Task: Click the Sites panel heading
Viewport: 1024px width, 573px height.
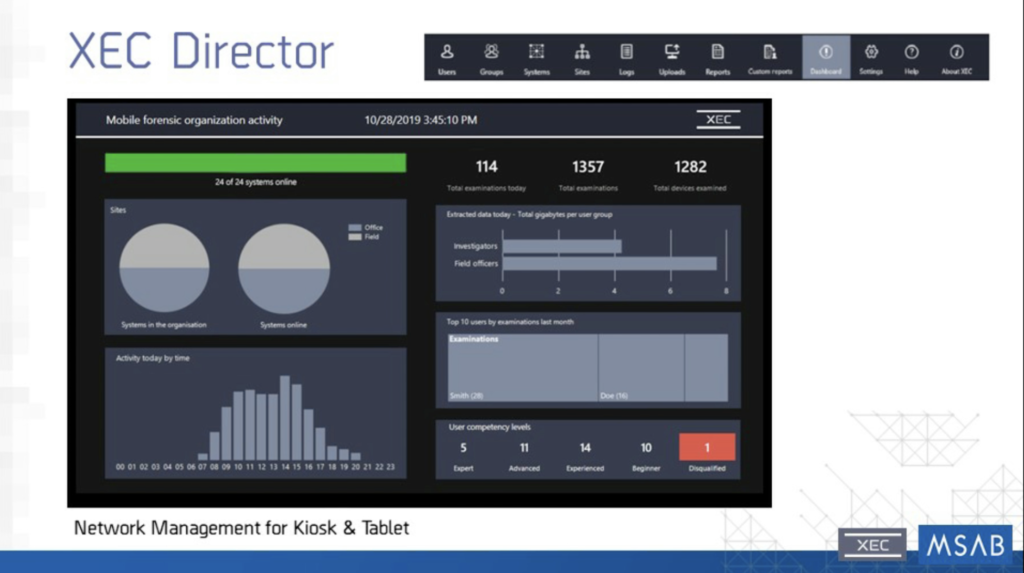Action: 118,210
